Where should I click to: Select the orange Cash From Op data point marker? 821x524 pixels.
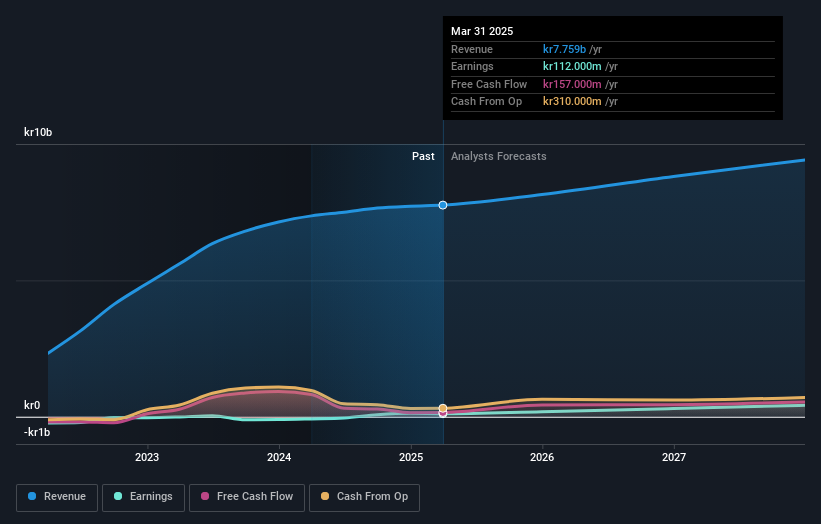click(443, 408)
